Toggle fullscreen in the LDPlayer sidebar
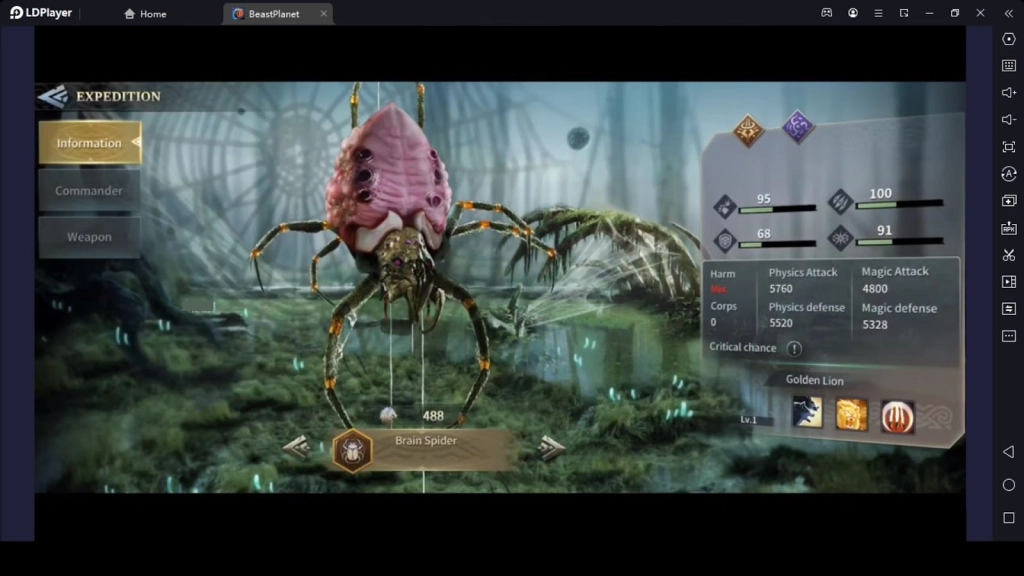This screenshot has height=576, width=1024. point(1010,146)
